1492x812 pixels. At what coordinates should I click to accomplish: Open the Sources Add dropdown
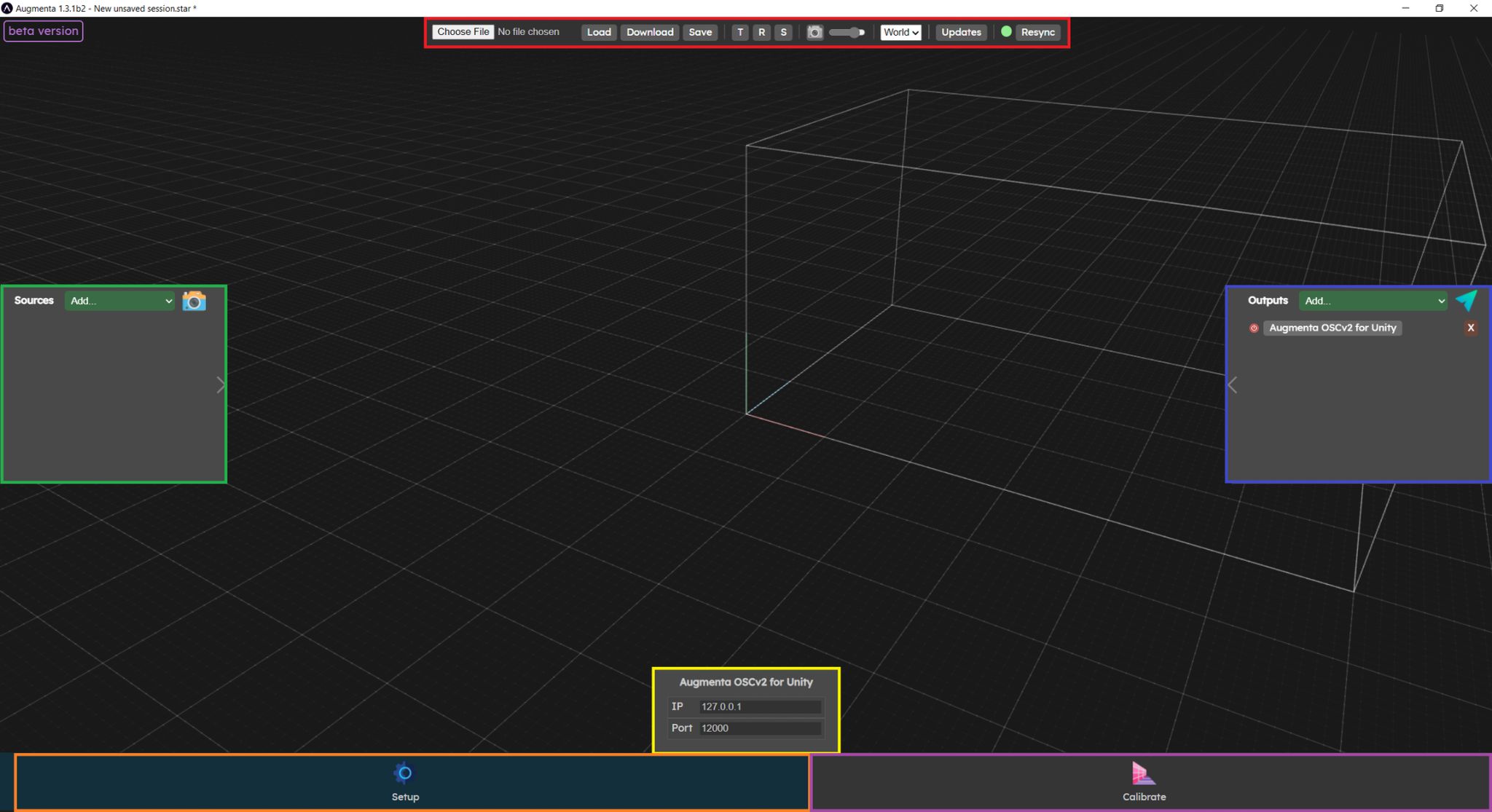(120, 301)
